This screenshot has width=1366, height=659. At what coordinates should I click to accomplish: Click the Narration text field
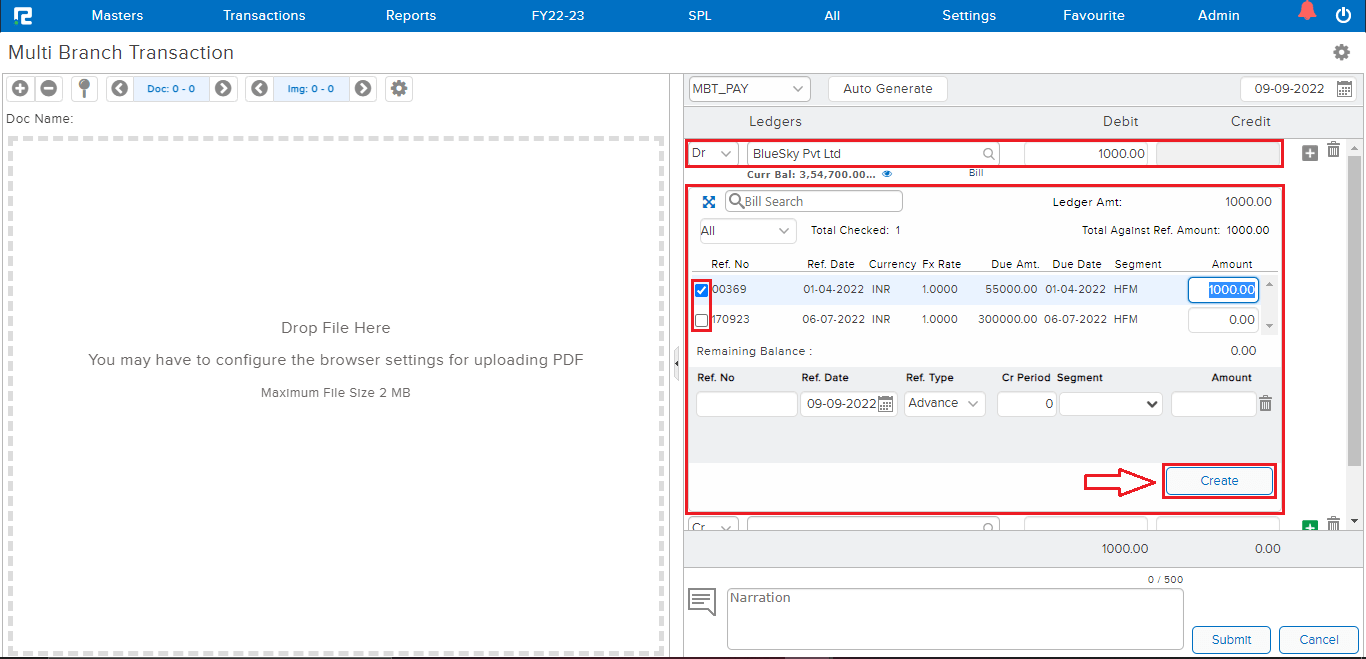(954, 618)
